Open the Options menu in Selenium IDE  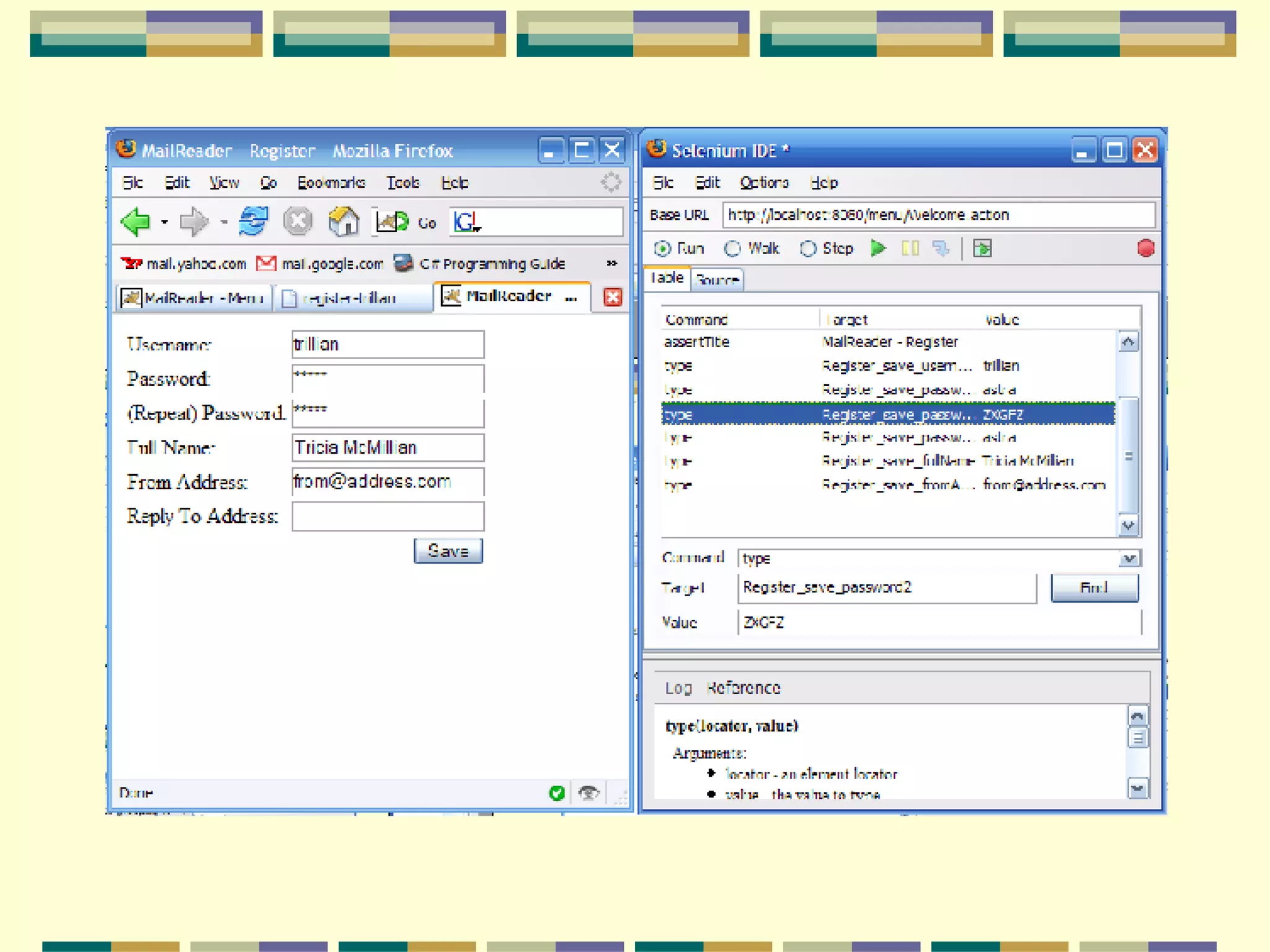(763, 183)
